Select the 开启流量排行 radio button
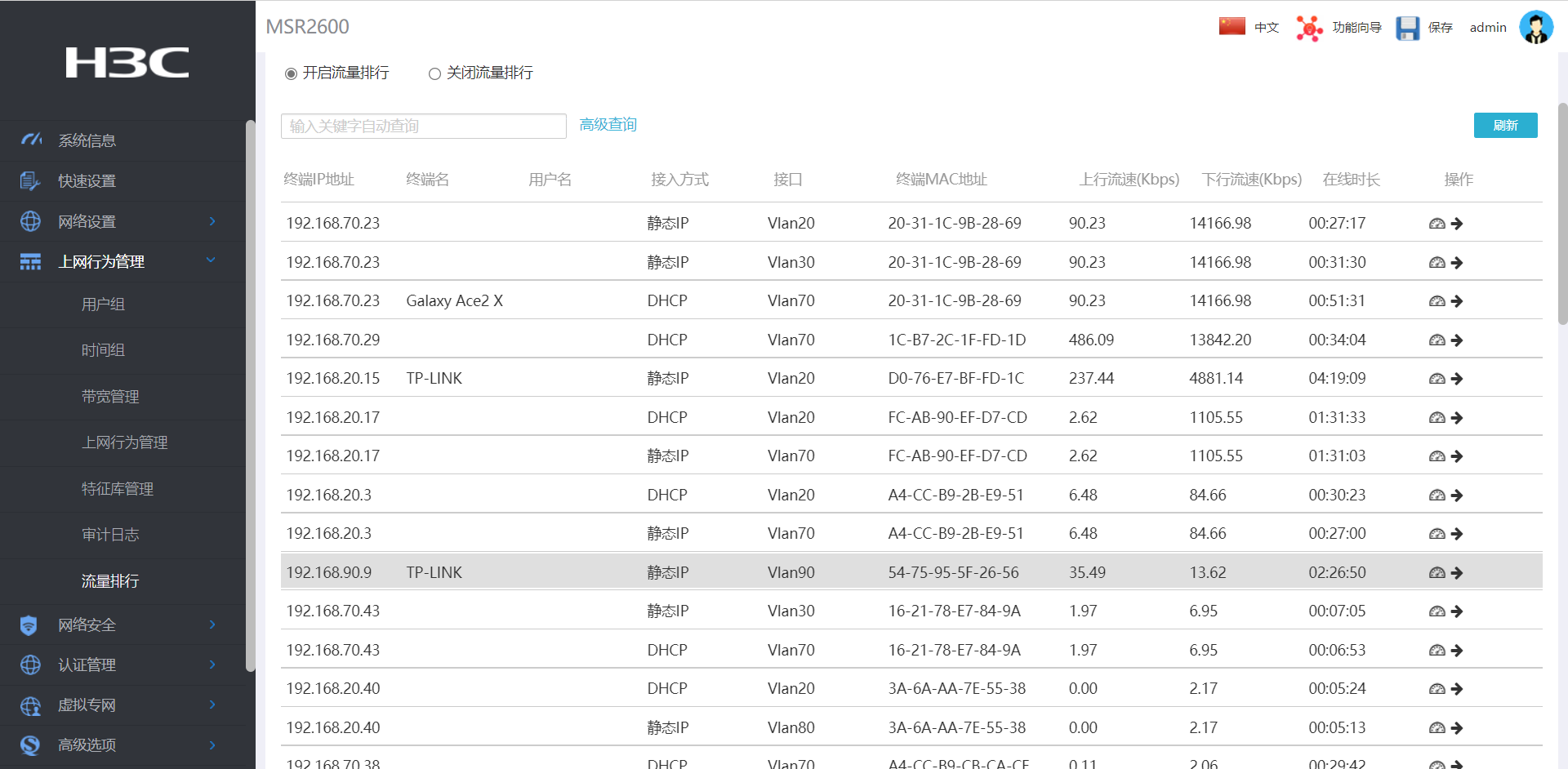 [x=291, y=73]
